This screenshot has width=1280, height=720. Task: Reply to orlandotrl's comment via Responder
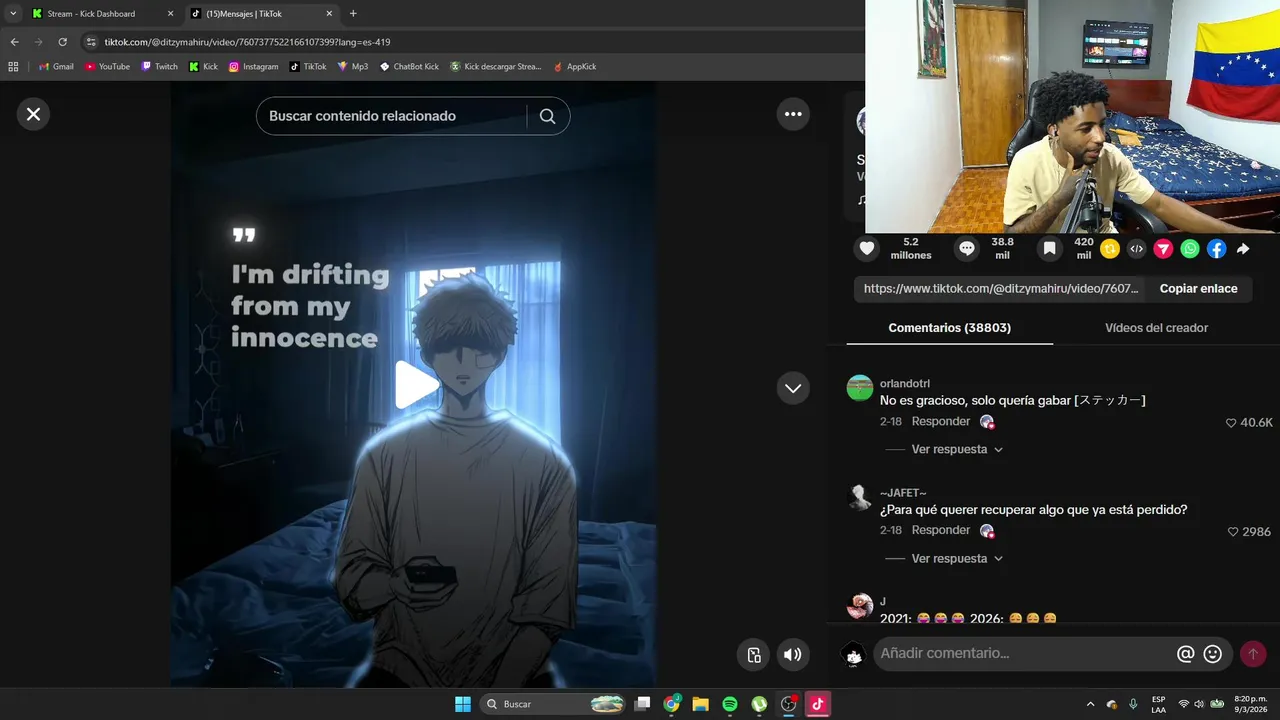(941, 422)
